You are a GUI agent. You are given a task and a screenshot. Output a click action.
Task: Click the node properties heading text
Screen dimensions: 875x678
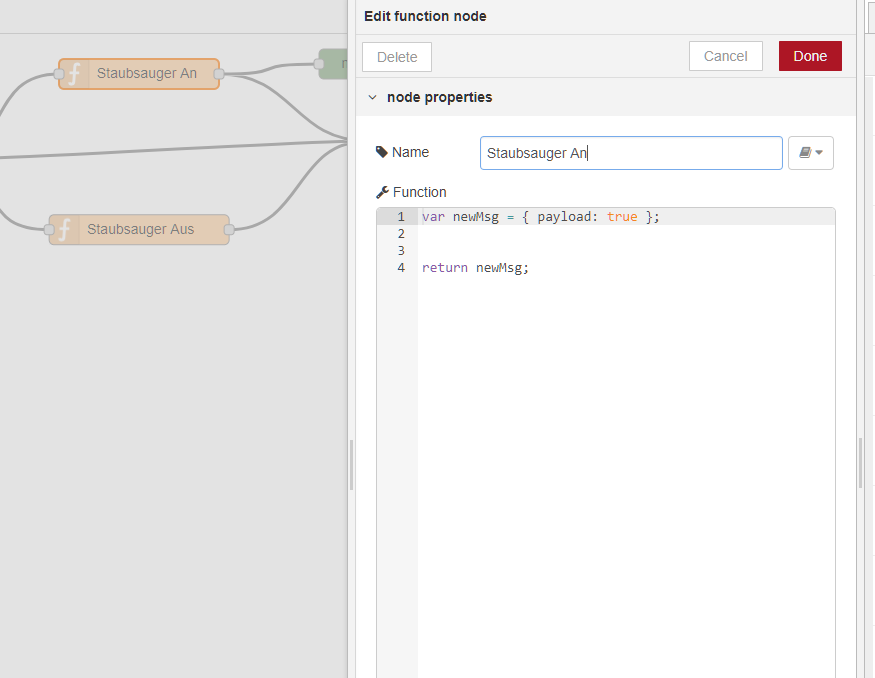[x=440, y=97]
